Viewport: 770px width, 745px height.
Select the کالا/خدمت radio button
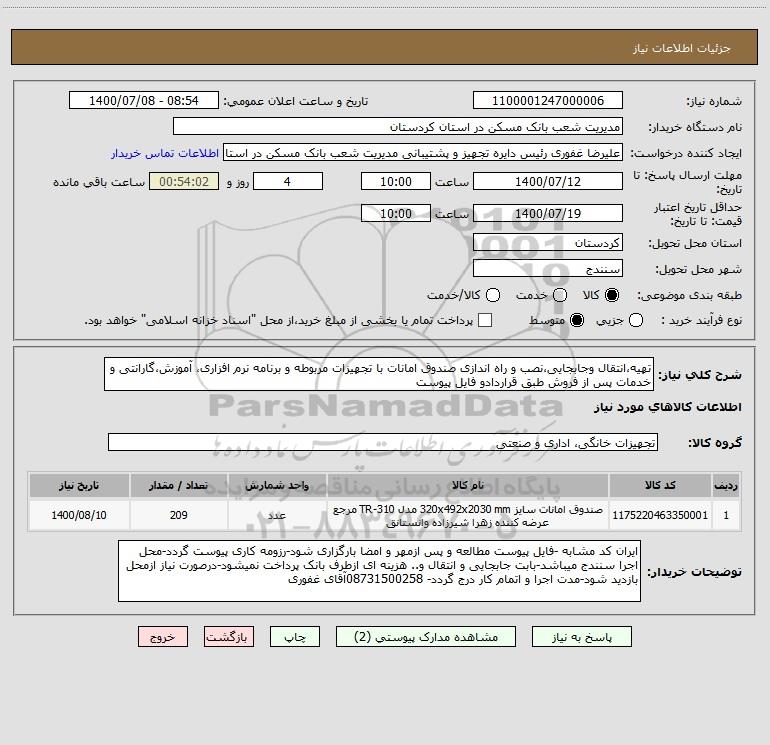coord(493,295)
